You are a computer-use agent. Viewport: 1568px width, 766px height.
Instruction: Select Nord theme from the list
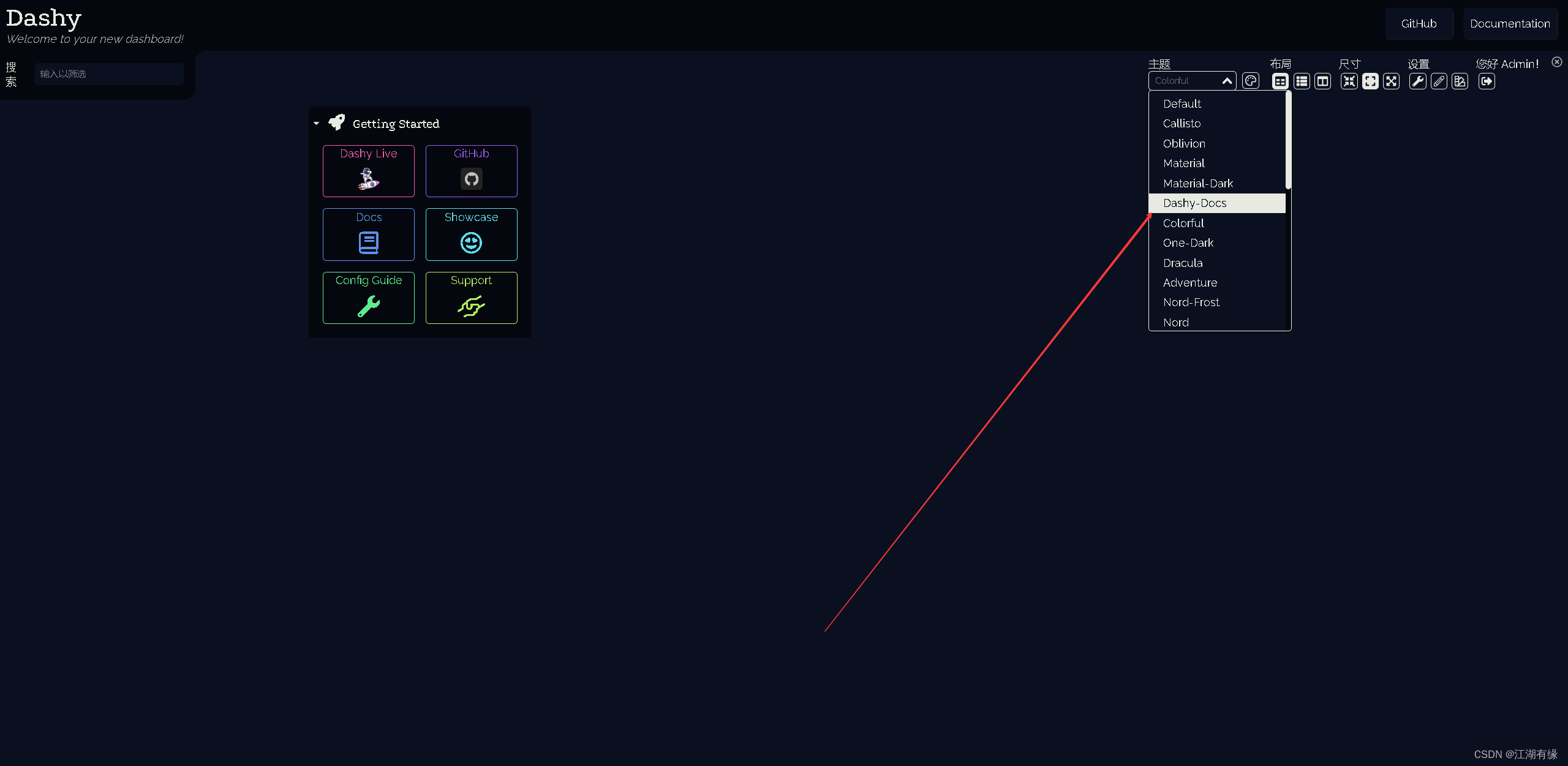[x=1176, y=322]
